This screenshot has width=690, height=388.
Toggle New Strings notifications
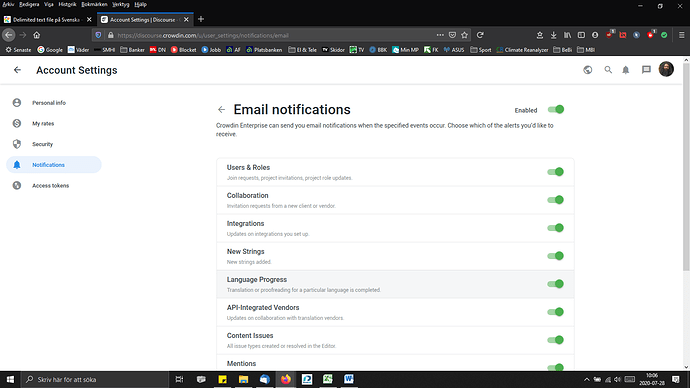(556, 256)
